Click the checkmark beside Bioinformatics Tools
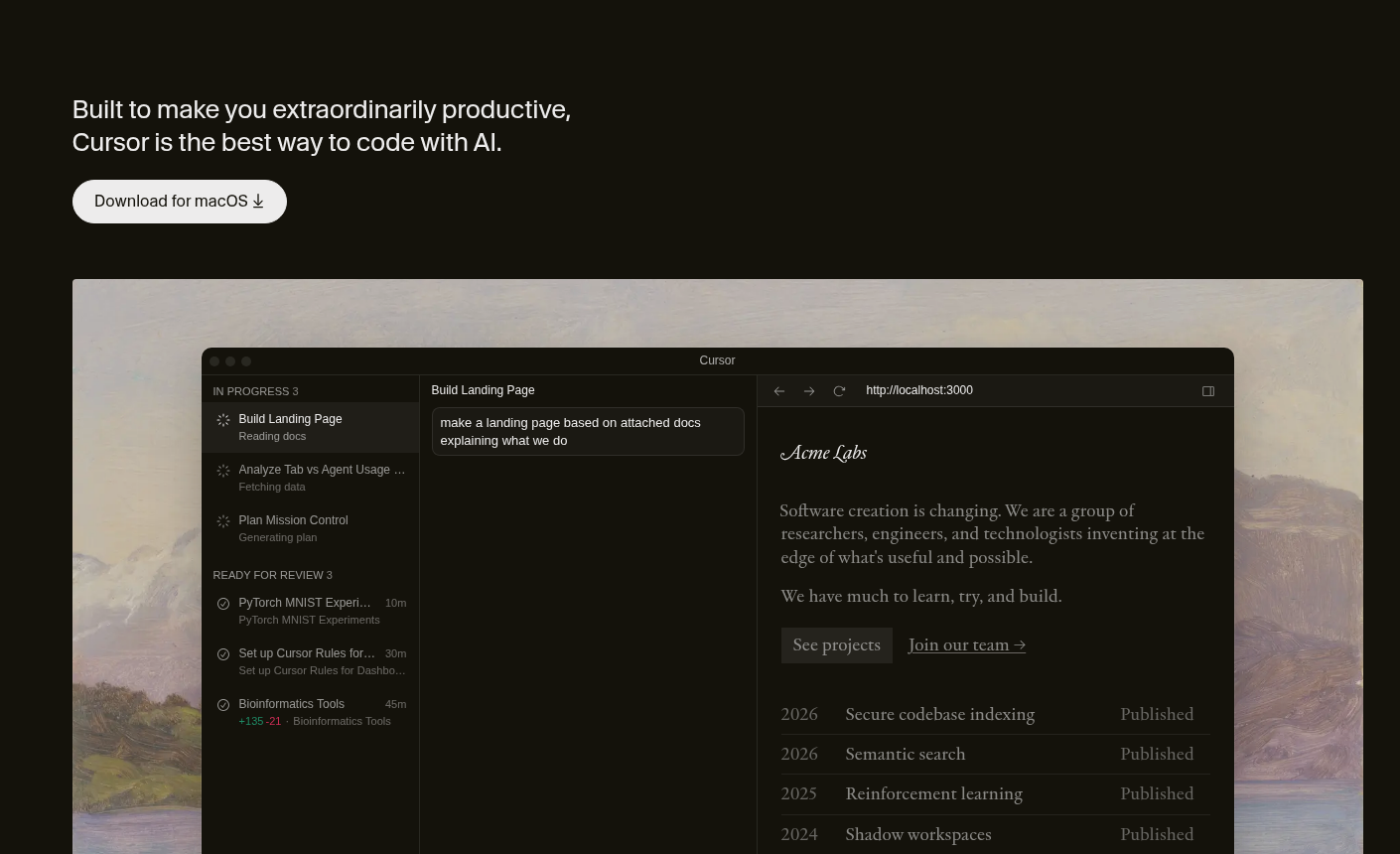The width and height of the screenshot is (1400, 854). [x=222, y=705]
